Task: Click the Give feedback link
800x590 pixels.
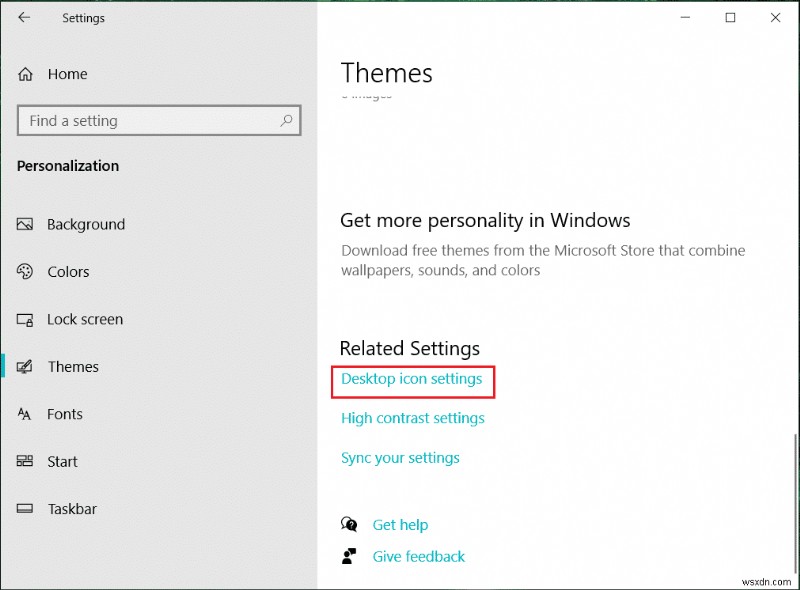Action: coord(418,556)
